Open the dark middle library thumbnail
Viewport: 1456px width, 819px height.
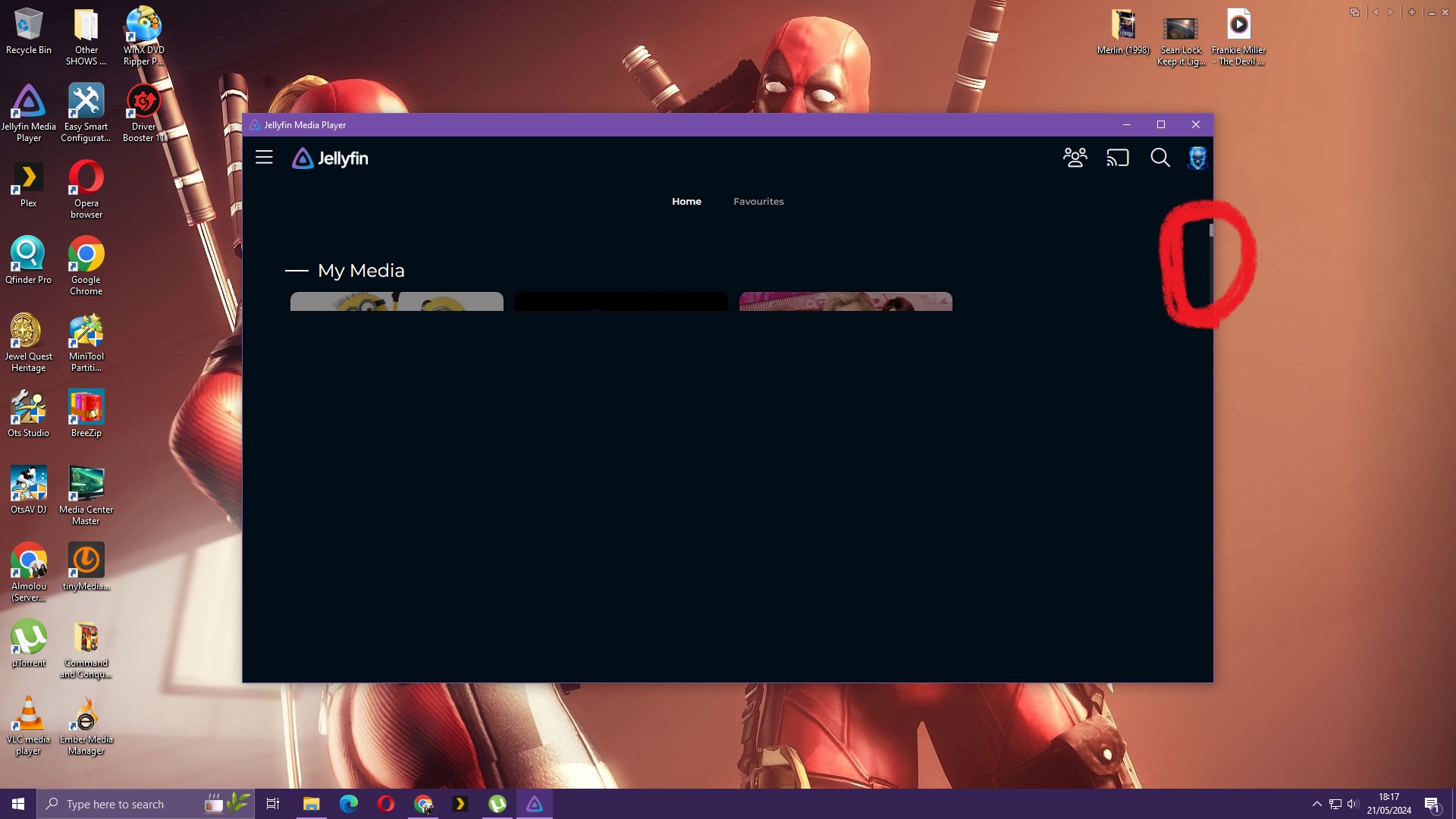(x=621, y=302)
